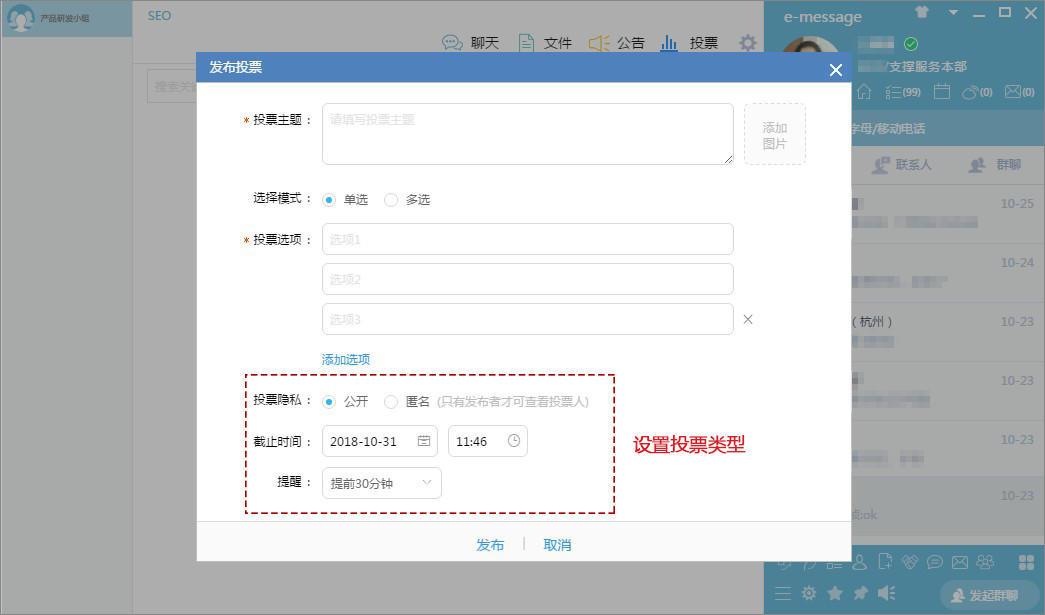Open the task list icon showing (99)
The image size is (1045, 615).
coord(902,92)
